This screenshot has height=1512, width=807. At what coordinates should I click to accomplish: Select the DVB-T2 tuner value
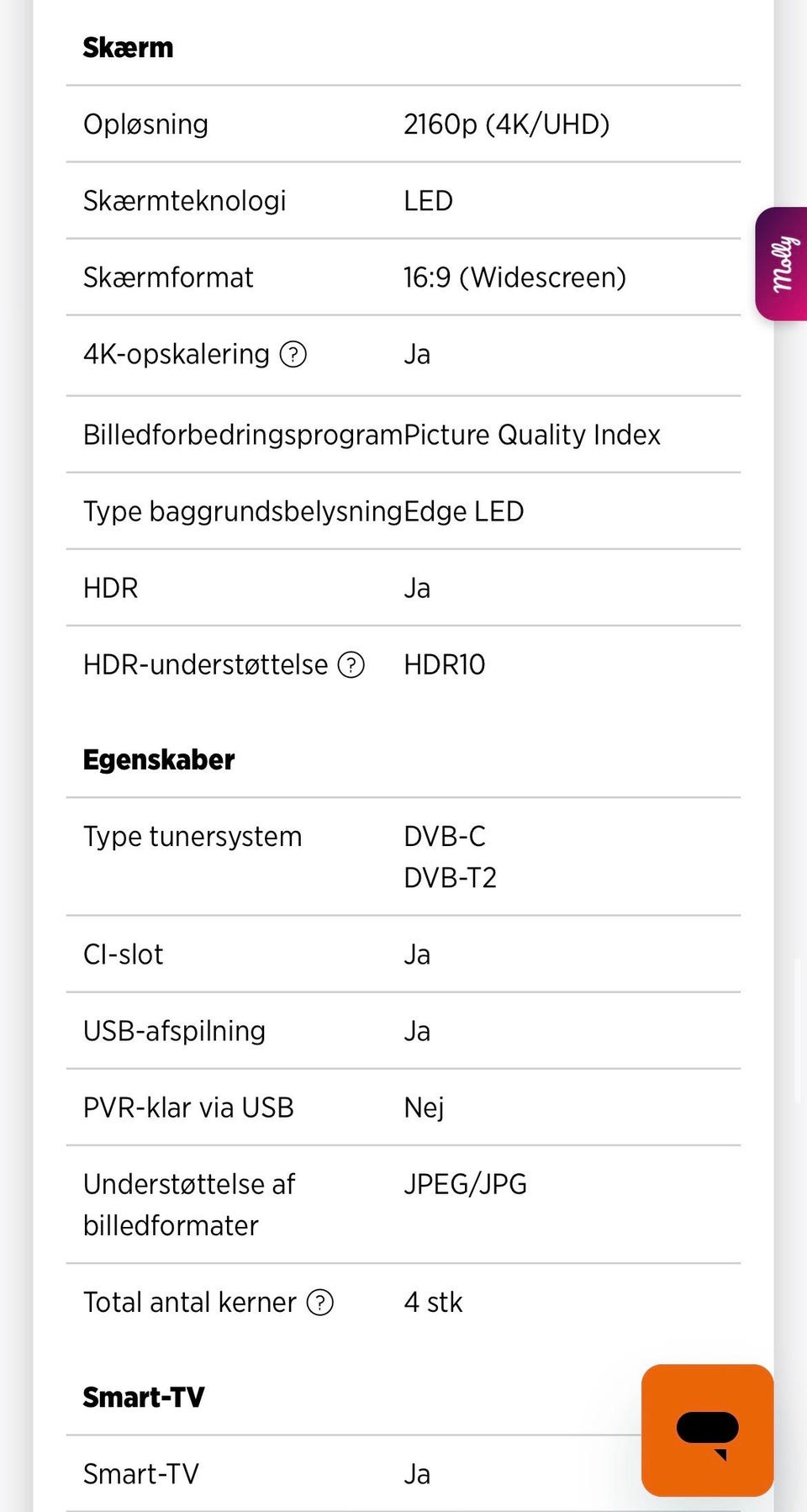click(x=450, y=878)
